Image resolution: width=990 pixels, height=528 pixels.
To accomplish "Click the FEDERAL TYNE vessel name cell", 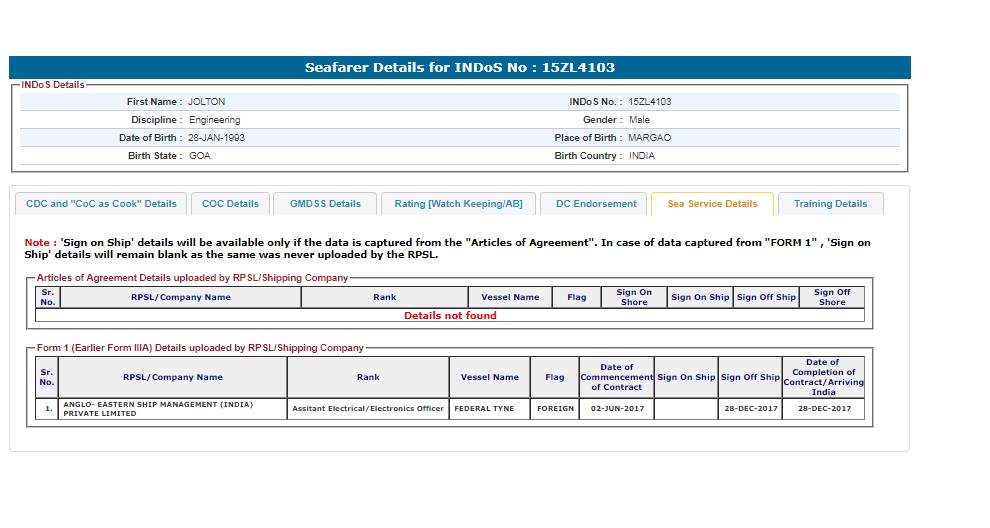I will pyautogui.click(x=489, y=409).
